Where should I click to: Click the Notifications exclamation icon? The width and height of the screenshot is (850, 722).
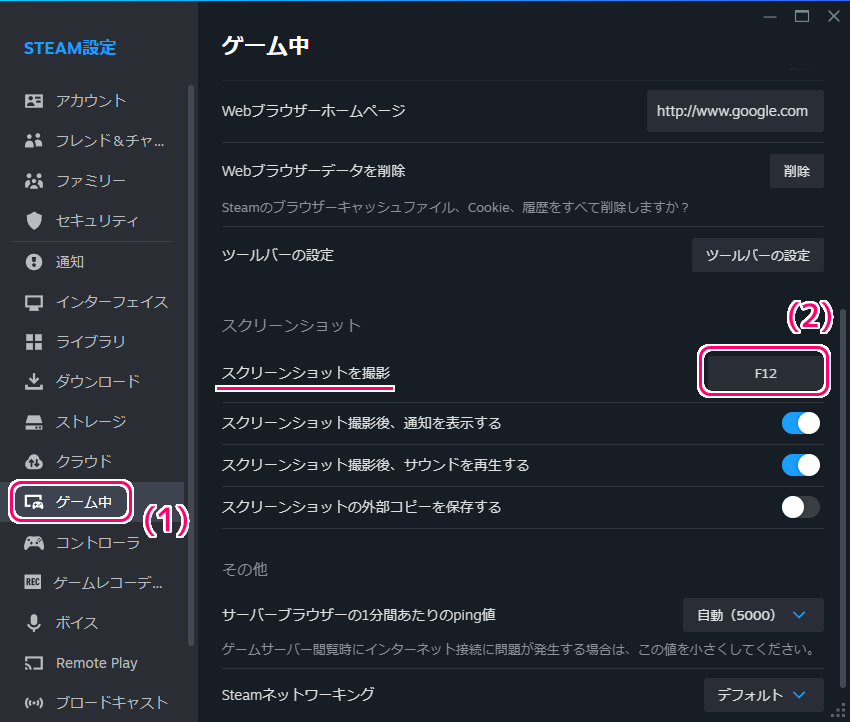(34, 262)
